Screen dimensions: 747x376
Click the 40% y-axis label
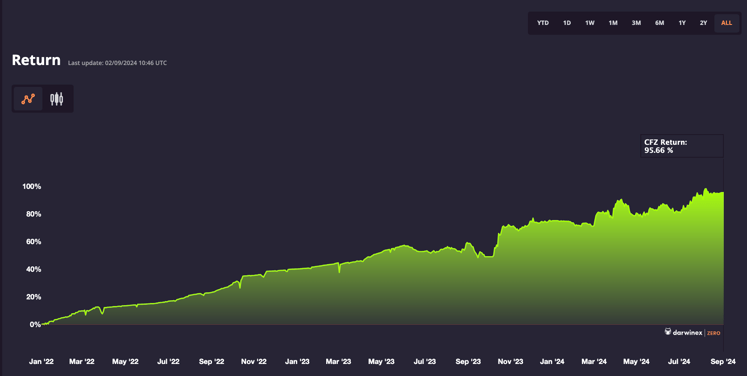click(x=33, y=269)
